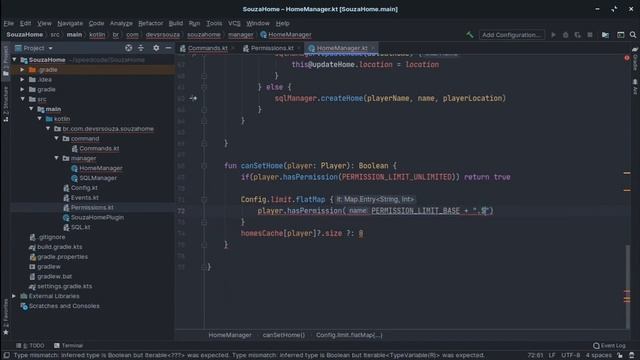
Task: Click the Locate in project target icon
Action: coord(129,48)
